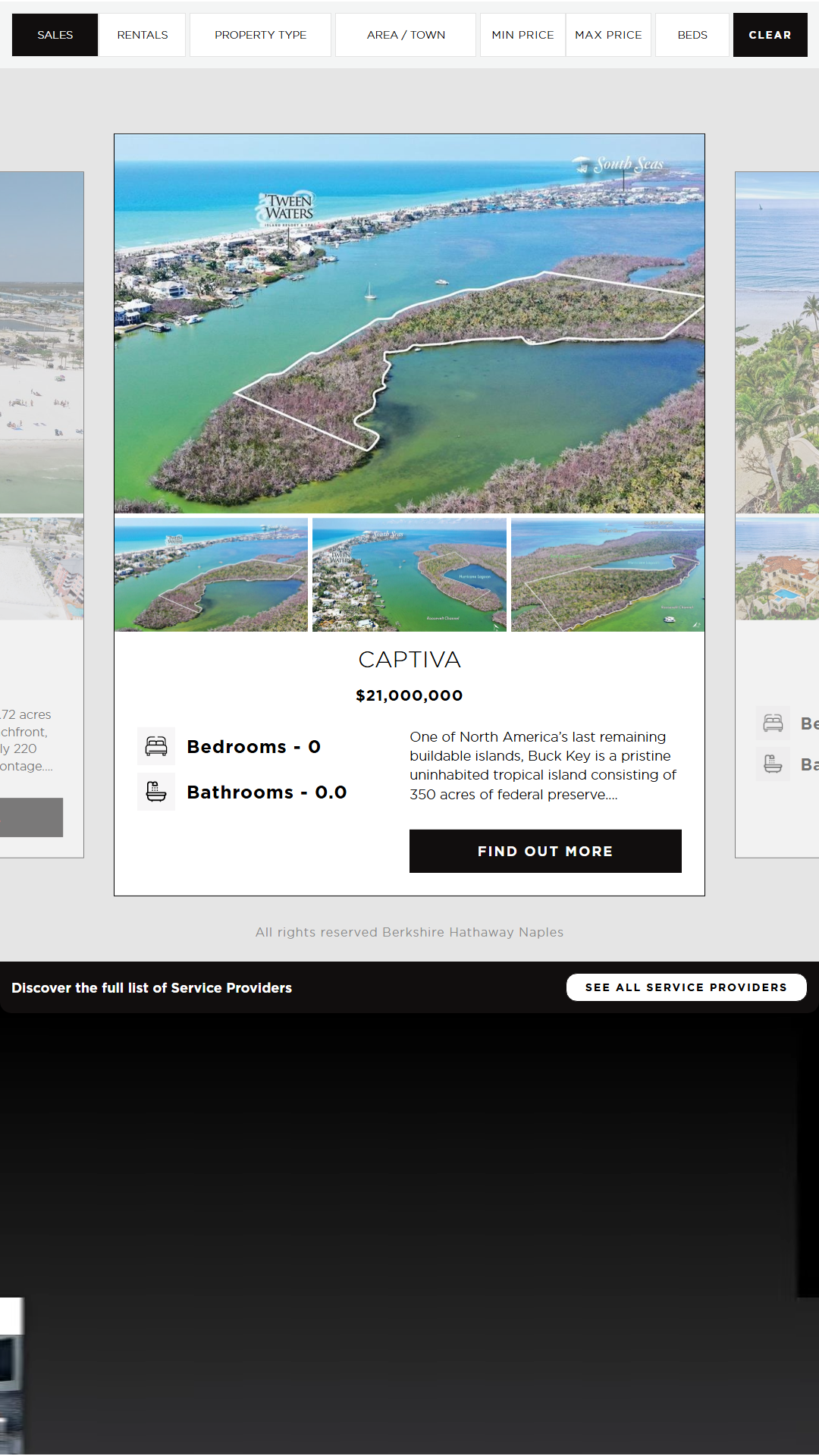Go to the previous listing card on left
This screenshot has width=819, height=1456.
pos(42,514)
